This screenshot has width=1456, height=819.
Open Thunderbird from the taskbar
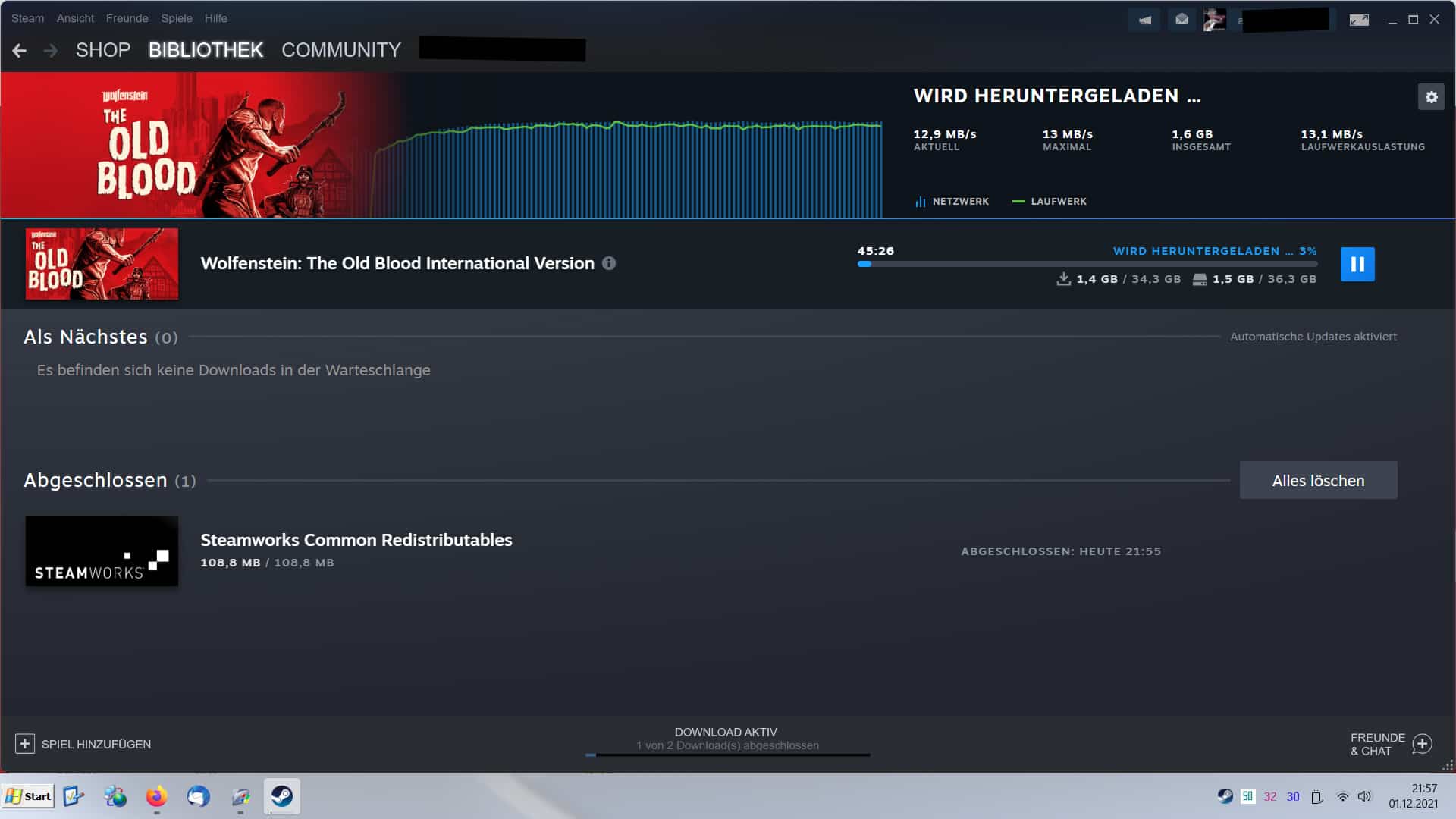click(x=198, y=796)
